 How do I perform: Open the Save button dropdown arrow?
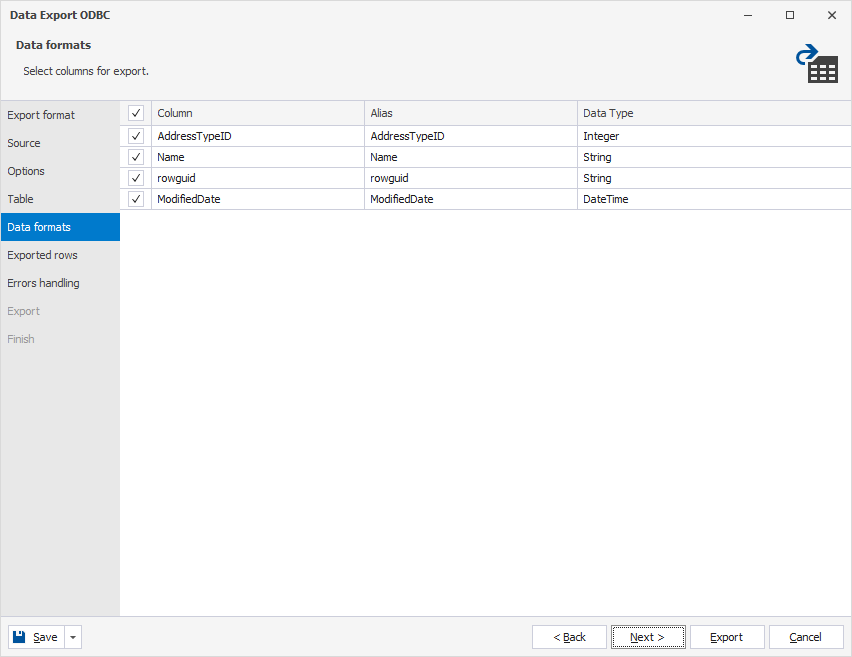pos(73,637)
